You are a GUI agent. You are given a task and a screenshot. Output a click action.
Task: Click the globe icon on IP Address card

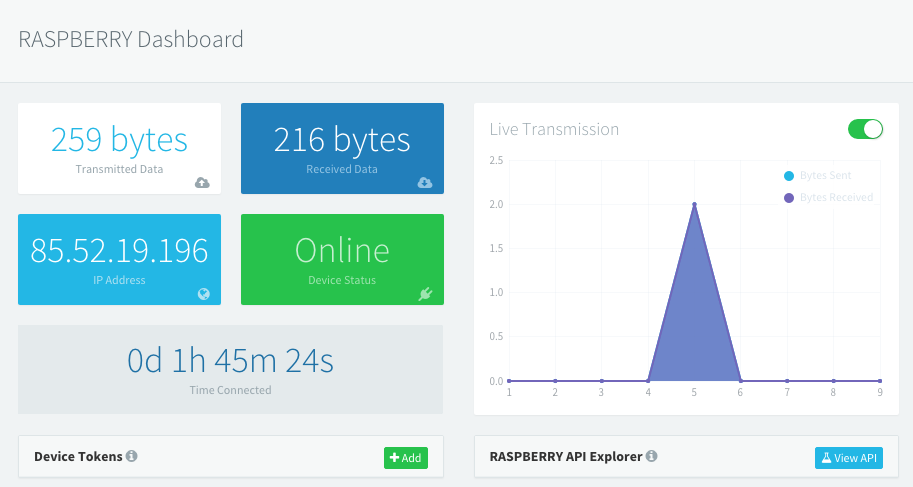[203, 294]
